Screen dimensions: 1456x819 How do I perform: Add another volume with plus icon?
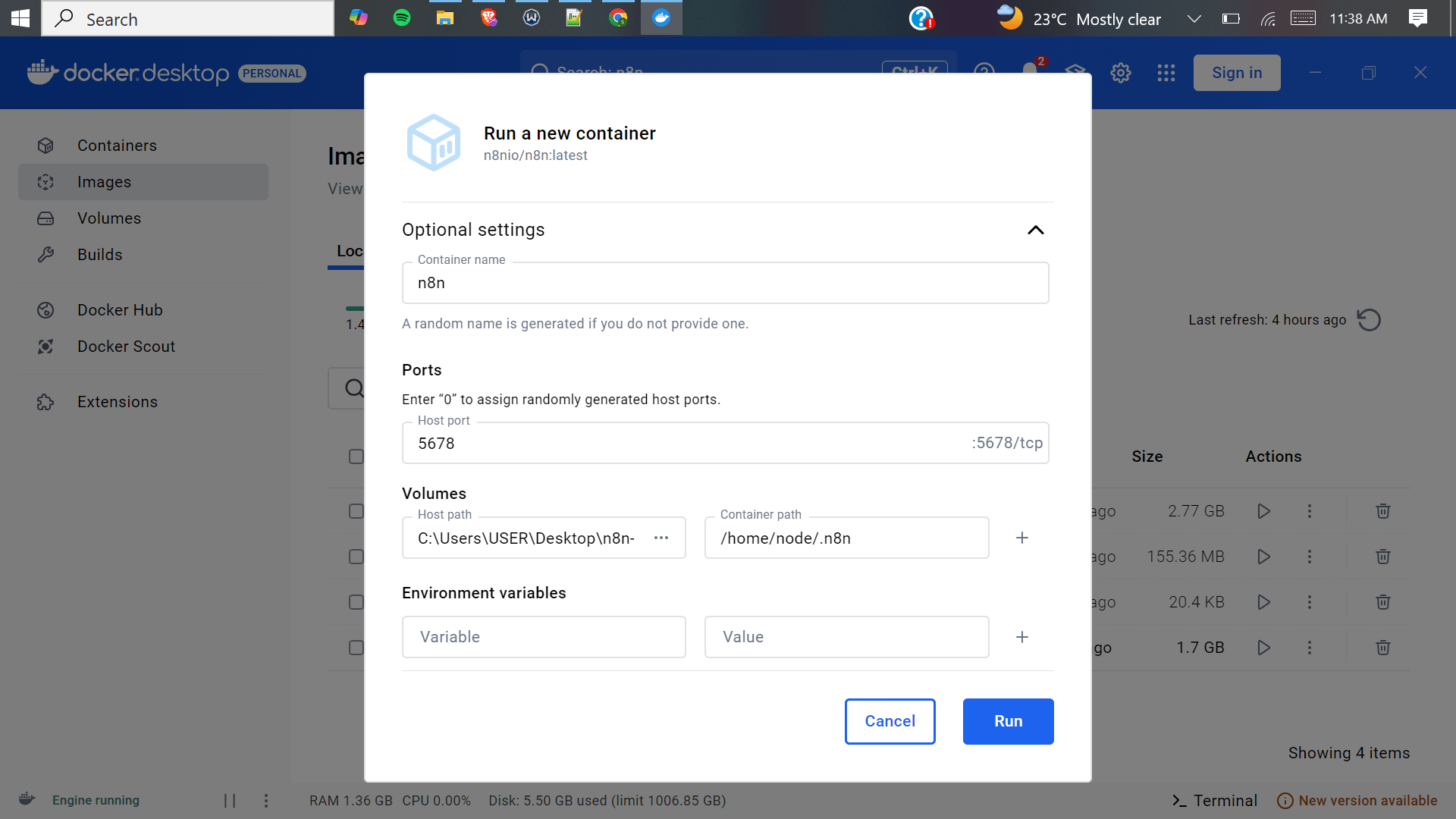click(x=1022, y=538)
